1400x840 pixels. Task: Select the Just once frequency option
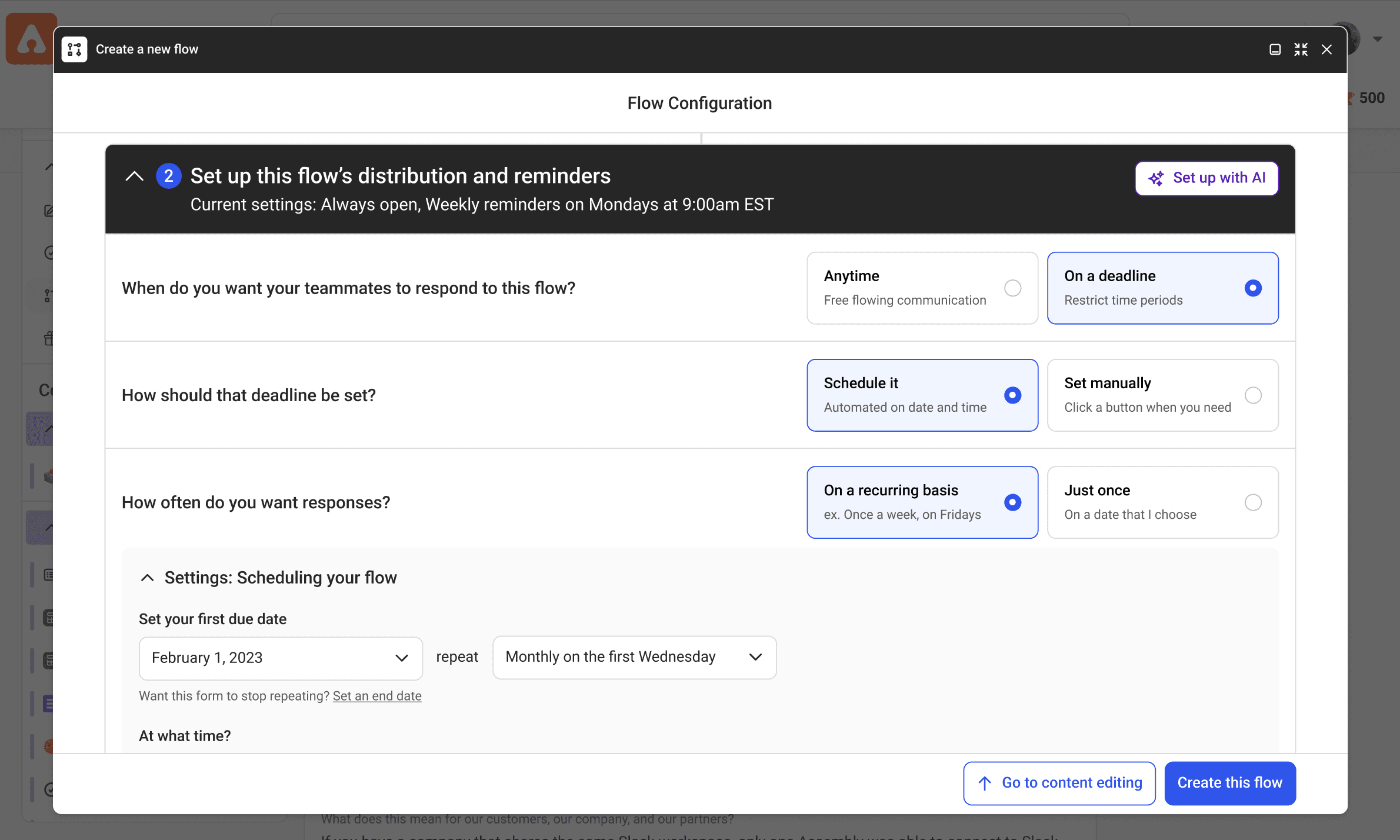[x=1162, y=502]
